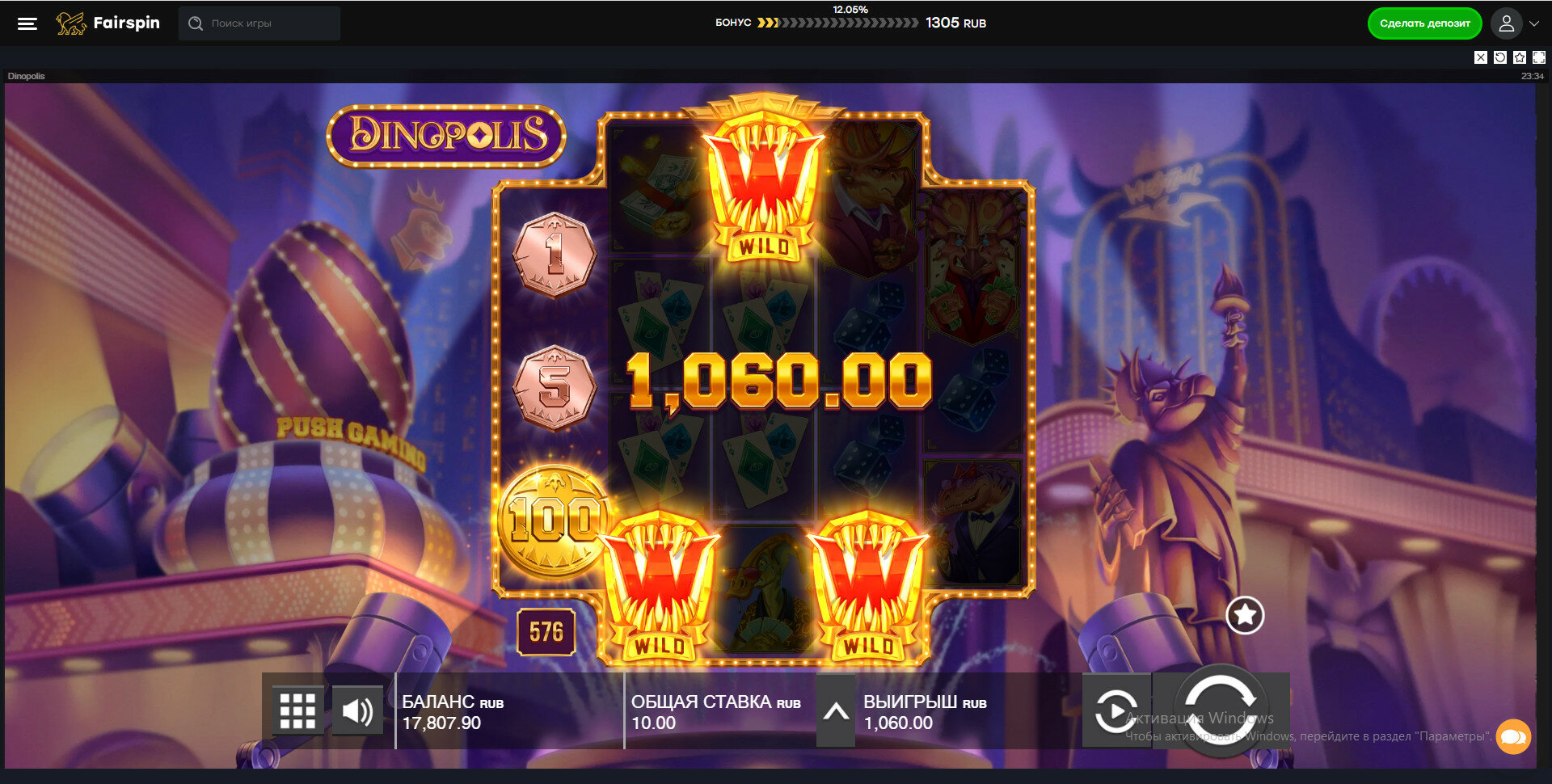The height and width of the screenshot is (784, 1552).
Task: Open the live chat support bubble
Action: 1513,736
